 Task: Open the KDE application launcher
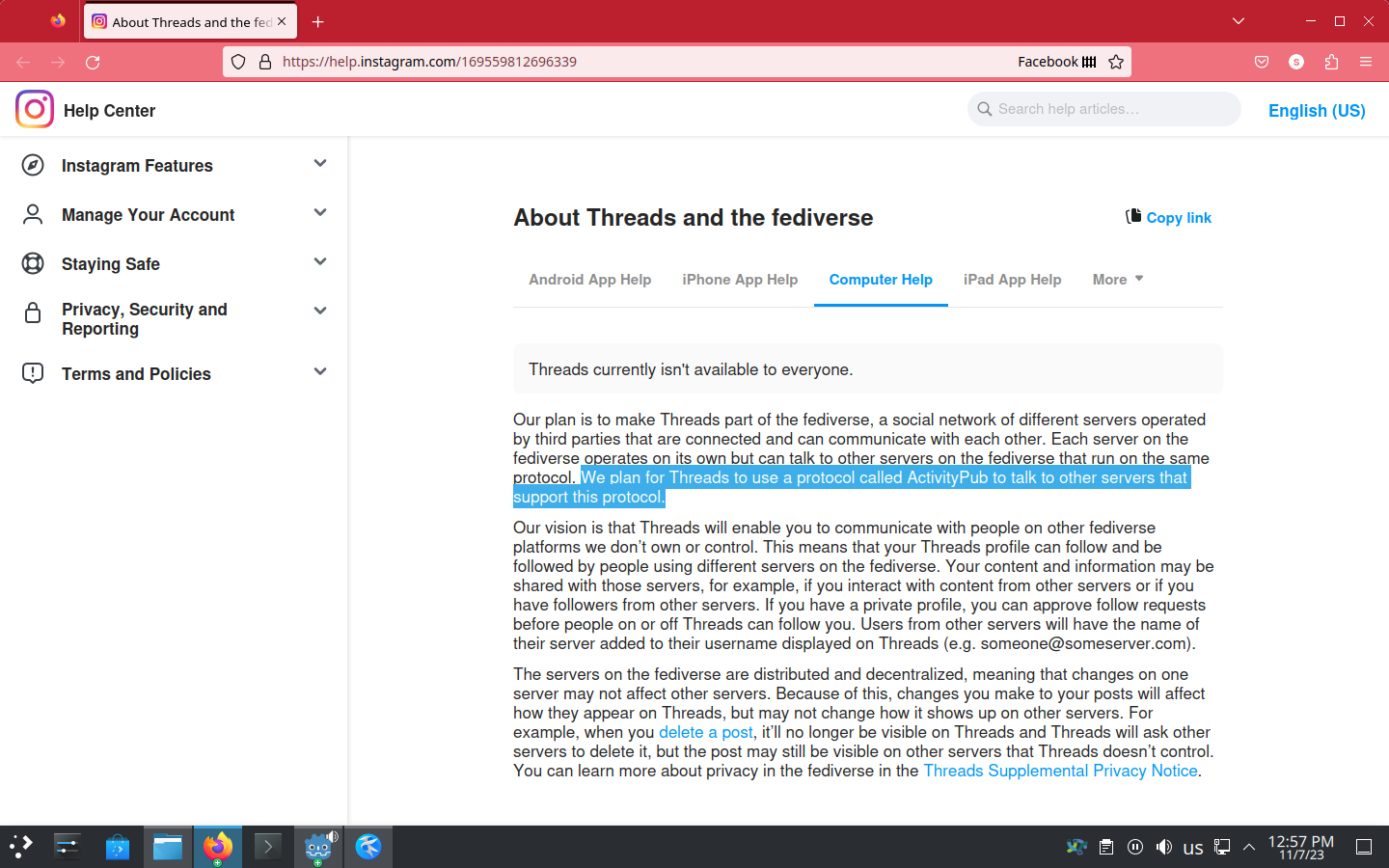click(x=21, y=847)
